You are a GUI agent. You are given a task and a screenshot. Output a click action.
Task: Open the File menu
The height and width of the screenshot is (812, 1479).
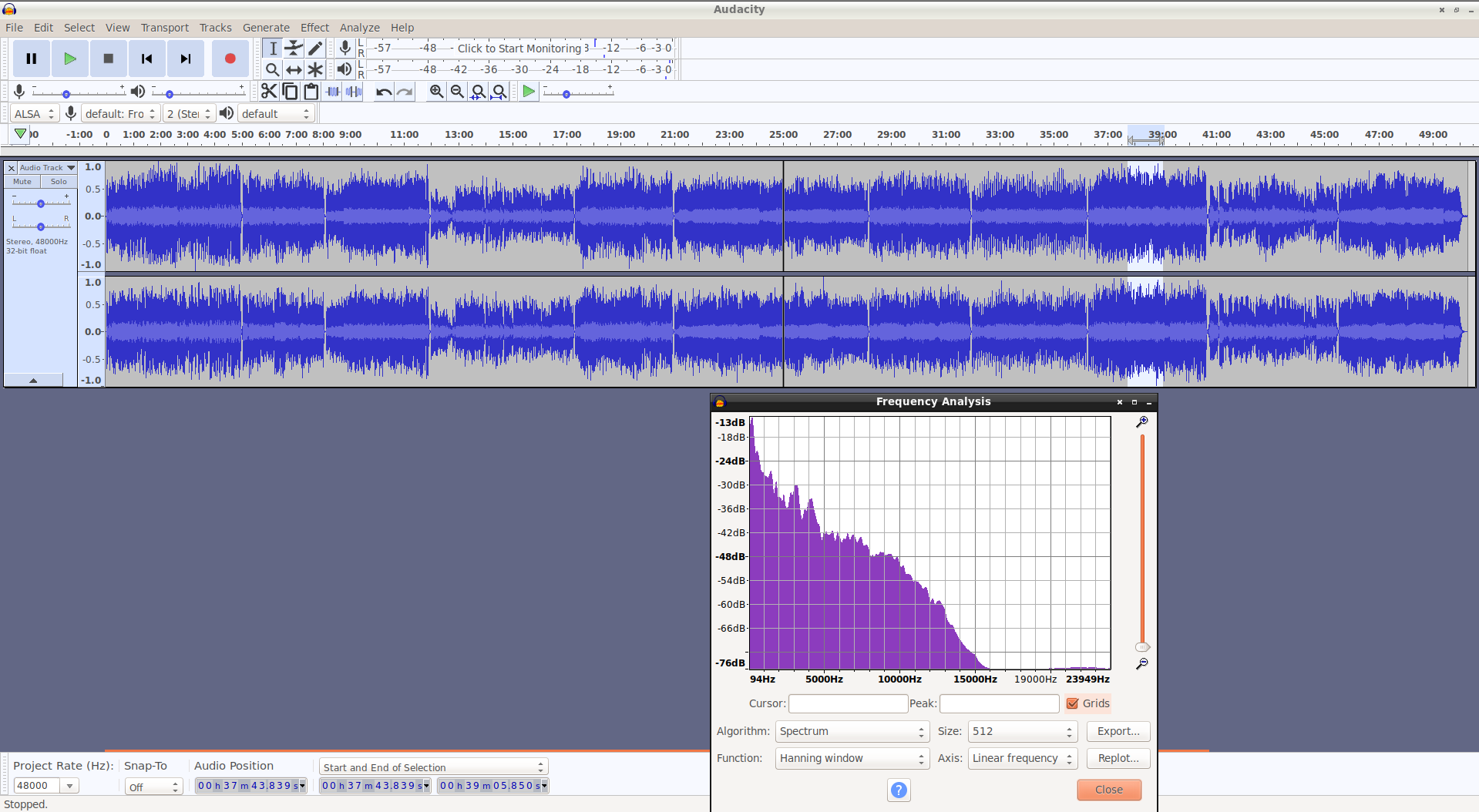click(14, 28)
